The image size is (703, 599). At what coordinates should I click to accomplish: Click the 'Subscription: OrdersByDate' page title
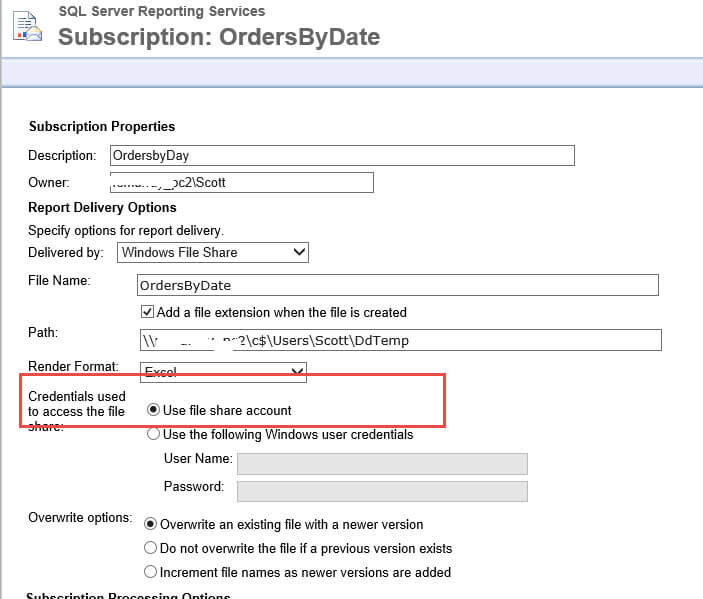coord(219,37)
